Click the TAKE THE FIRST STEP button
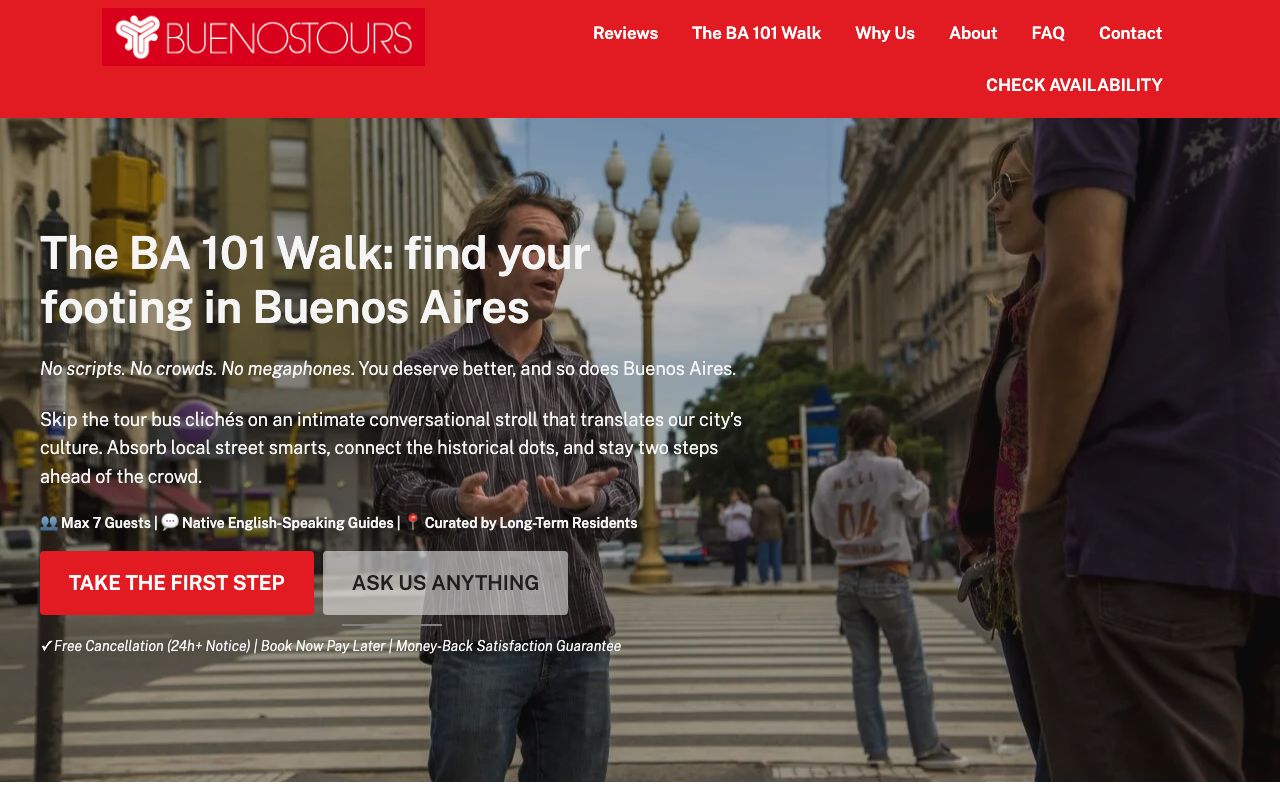Screen dimensions: 1280x800 (177, 583)
